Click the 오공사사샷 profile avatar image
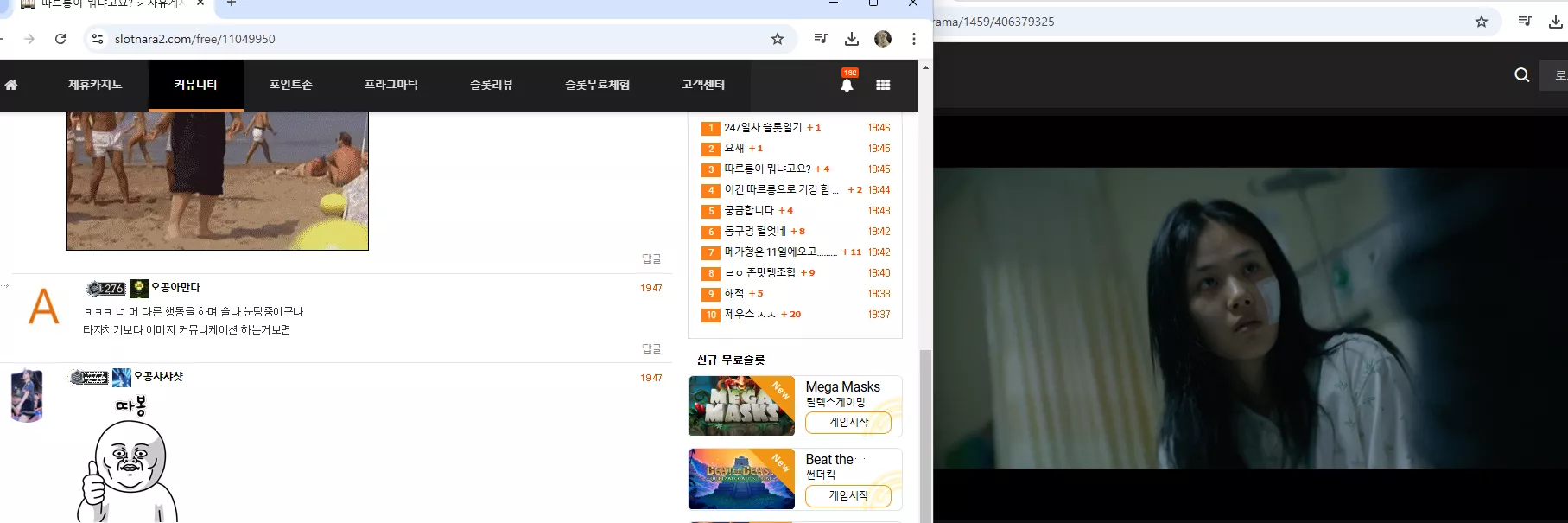Image resolution: width=1568 pixels, height=523 pixels. click(27, 395)
